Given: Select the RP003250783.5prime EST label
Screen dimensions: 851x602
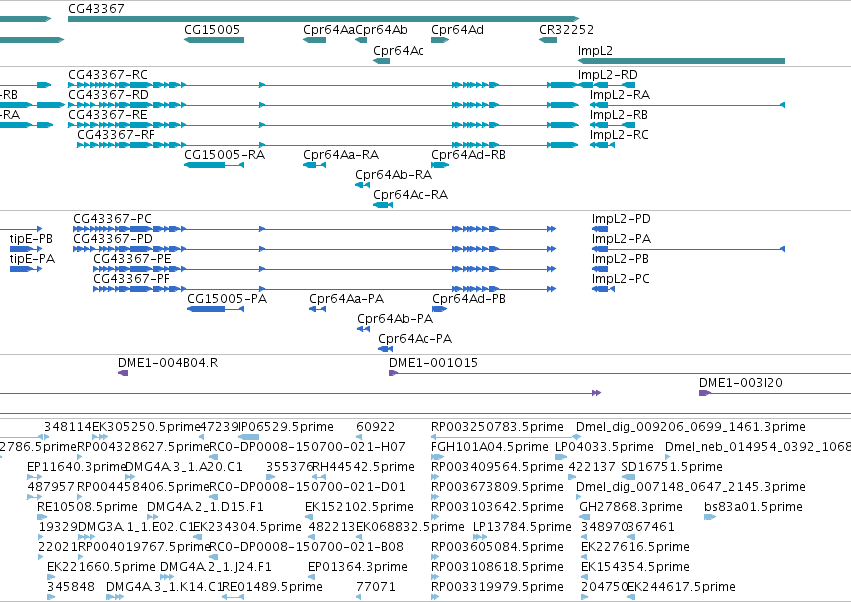Looking at the screenshot, I should coord(497,427).
